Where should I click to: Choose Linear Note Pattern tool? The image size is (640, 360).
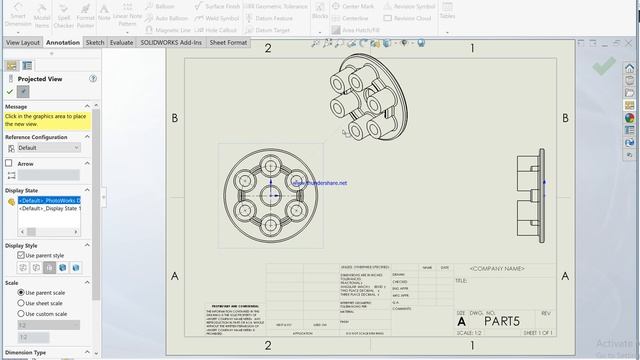pyautogui.click(x=127, y=16)
